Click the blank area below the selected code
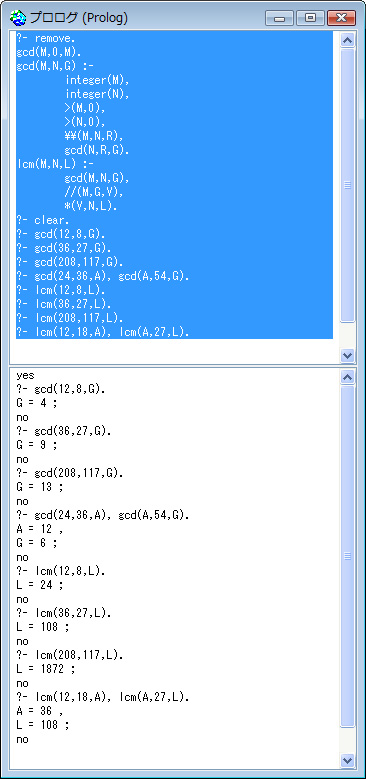Viewport: 366px width, 779px height. click(x=174, y=350)
